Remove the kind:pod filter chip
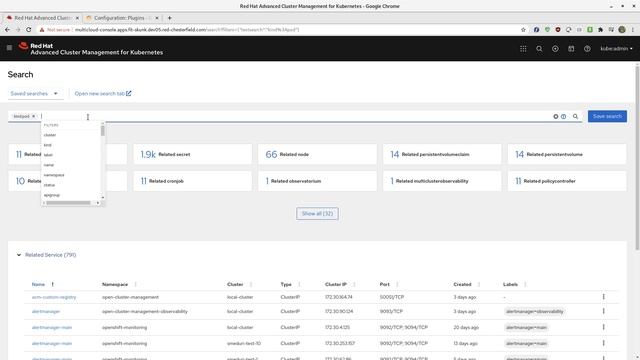The width and height of the screenshot is (640, 360). pos(33,116)
